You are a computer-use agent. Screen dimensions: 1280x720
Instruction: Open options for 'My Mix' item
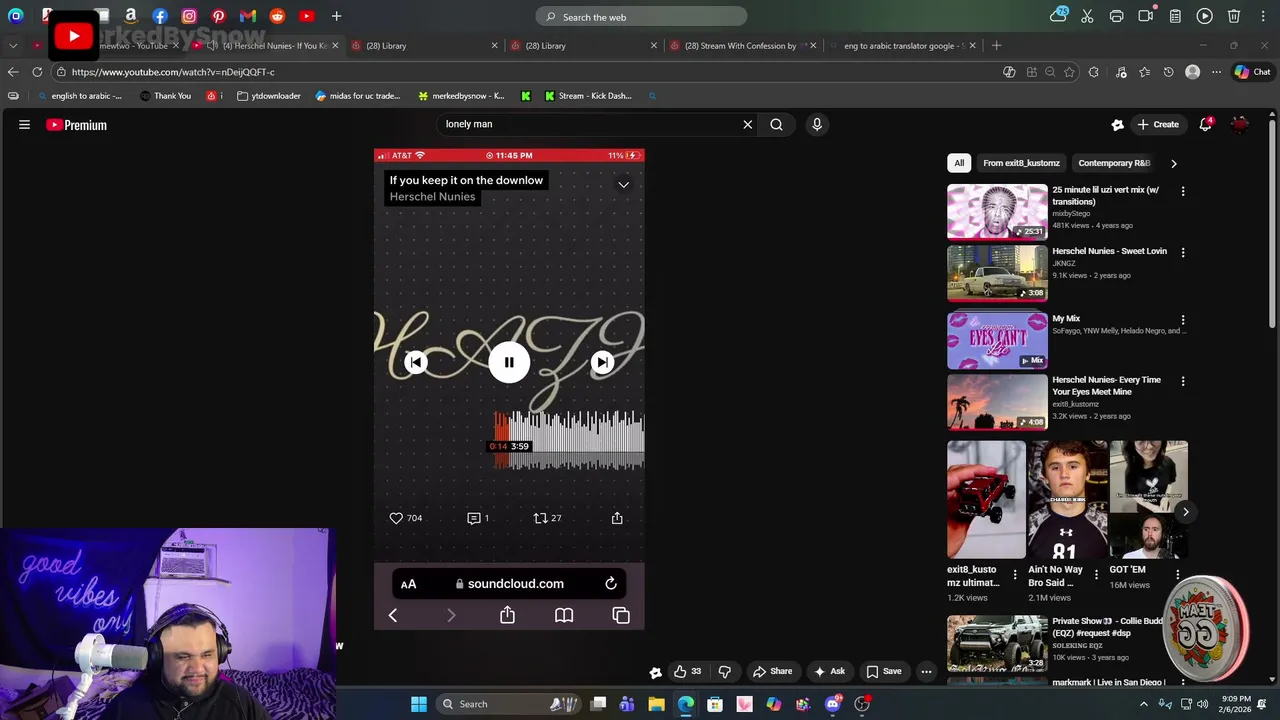(1183, 320)
